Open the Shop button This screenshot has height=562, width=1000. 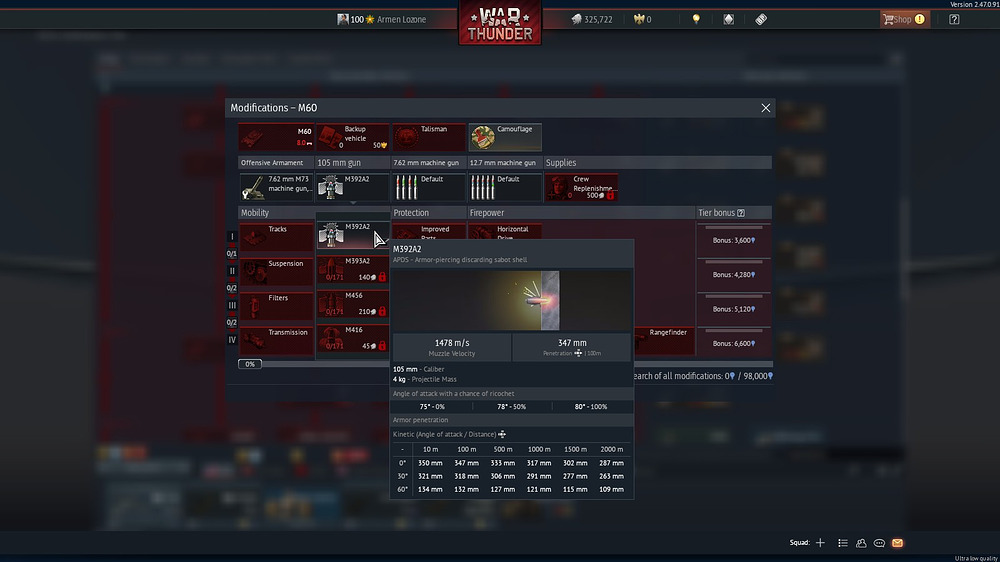904,19
